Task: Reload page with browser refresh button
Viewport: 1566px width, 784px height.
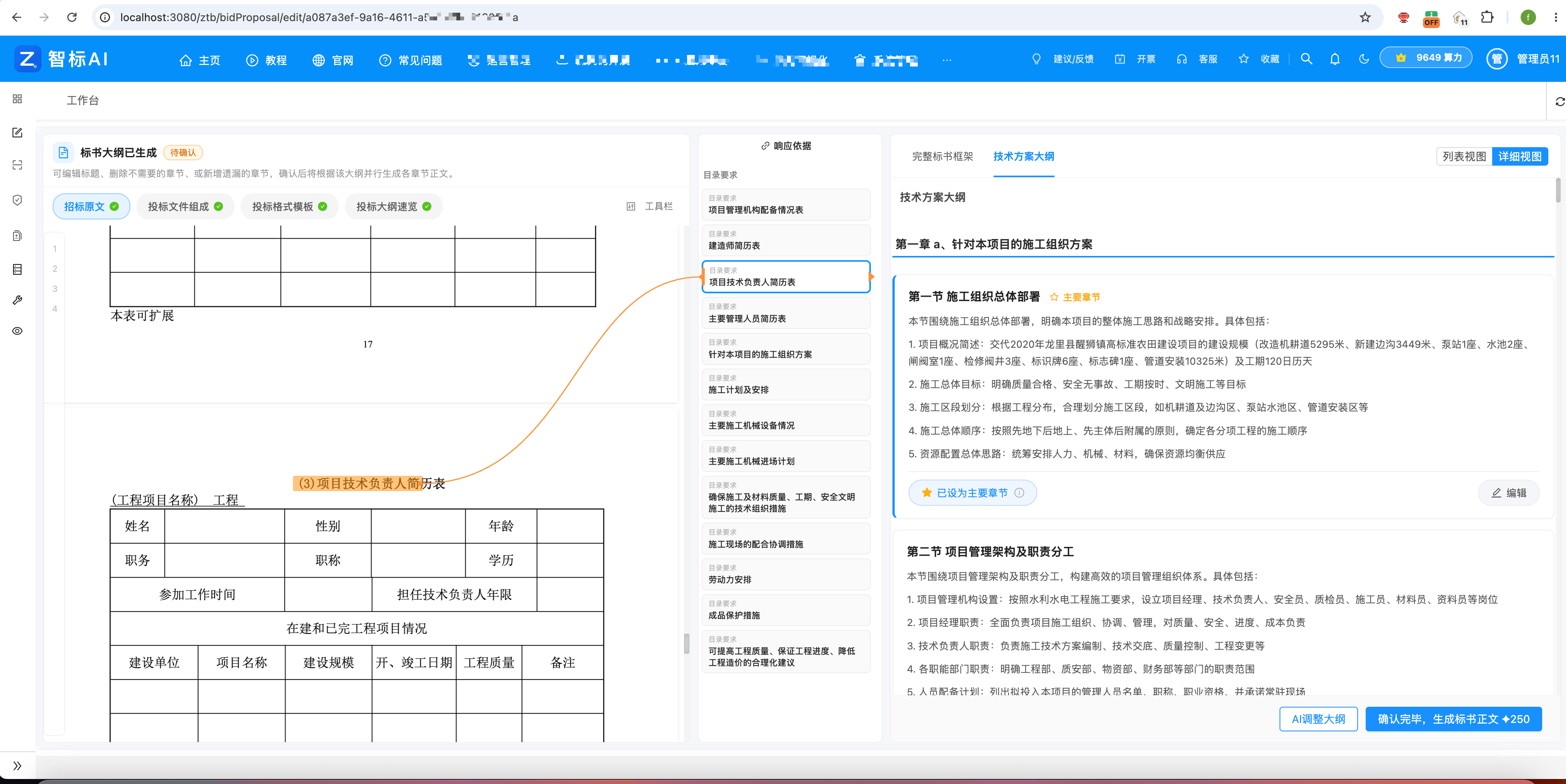Action: pyautogui.click(x=72, y=17)
